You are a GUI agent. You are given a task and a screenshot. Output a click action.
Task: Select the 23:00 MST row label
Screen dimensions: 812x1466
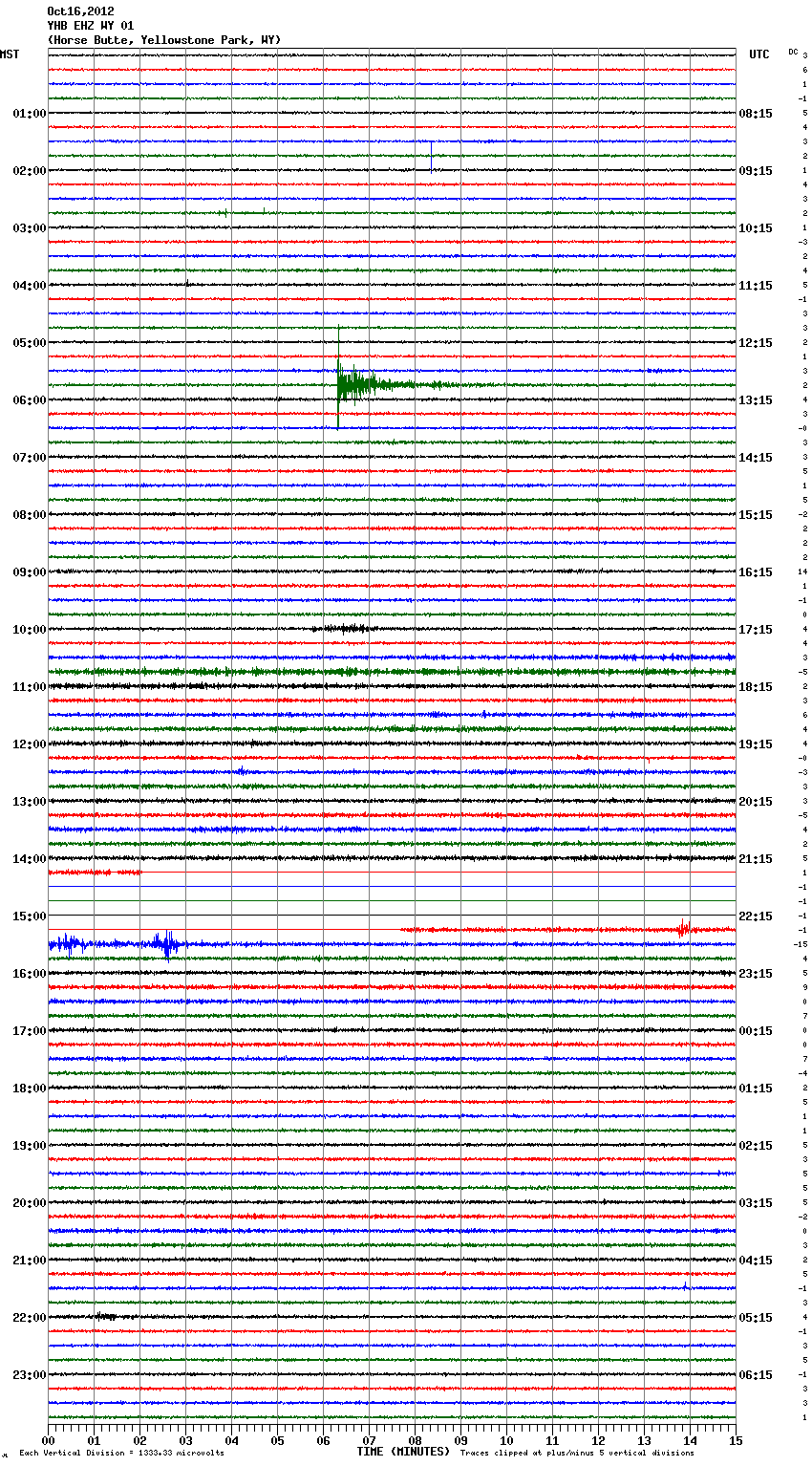(x=30, y=1375)
